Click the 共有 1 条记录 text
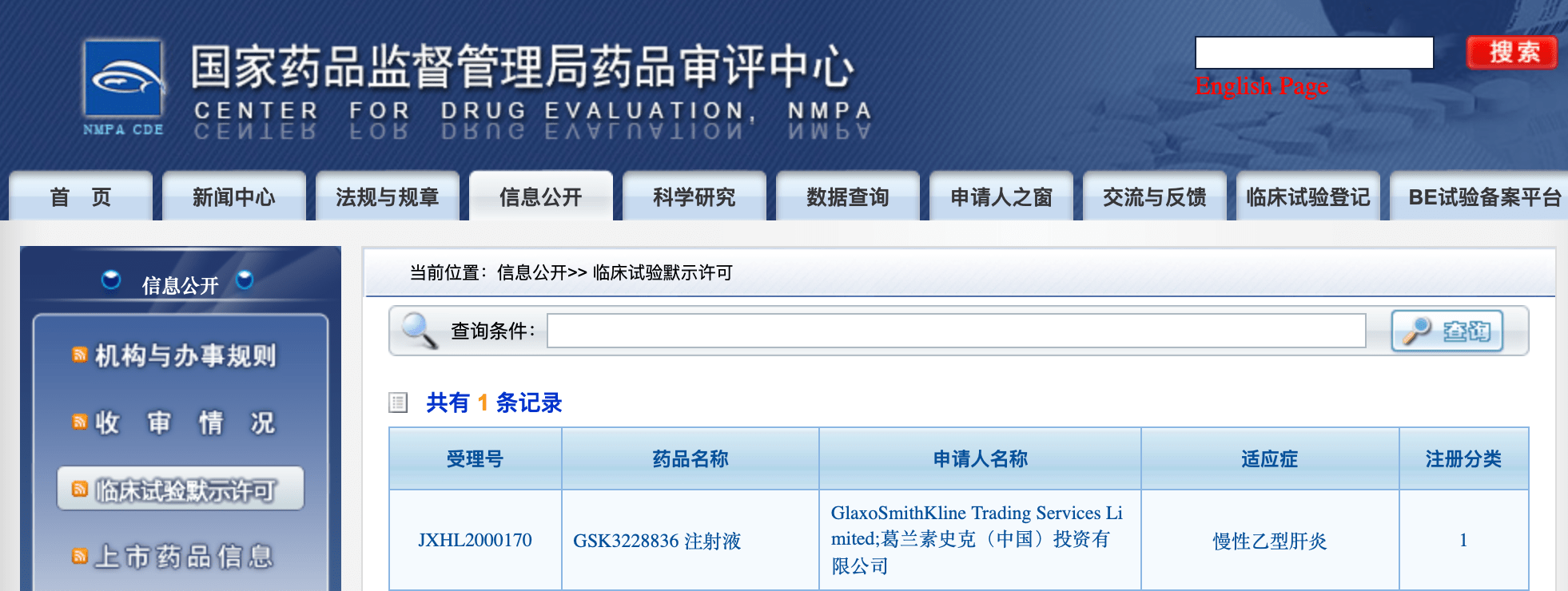Image resolution: width=1568 pixels, height=591 pixels. pos(494,403)
